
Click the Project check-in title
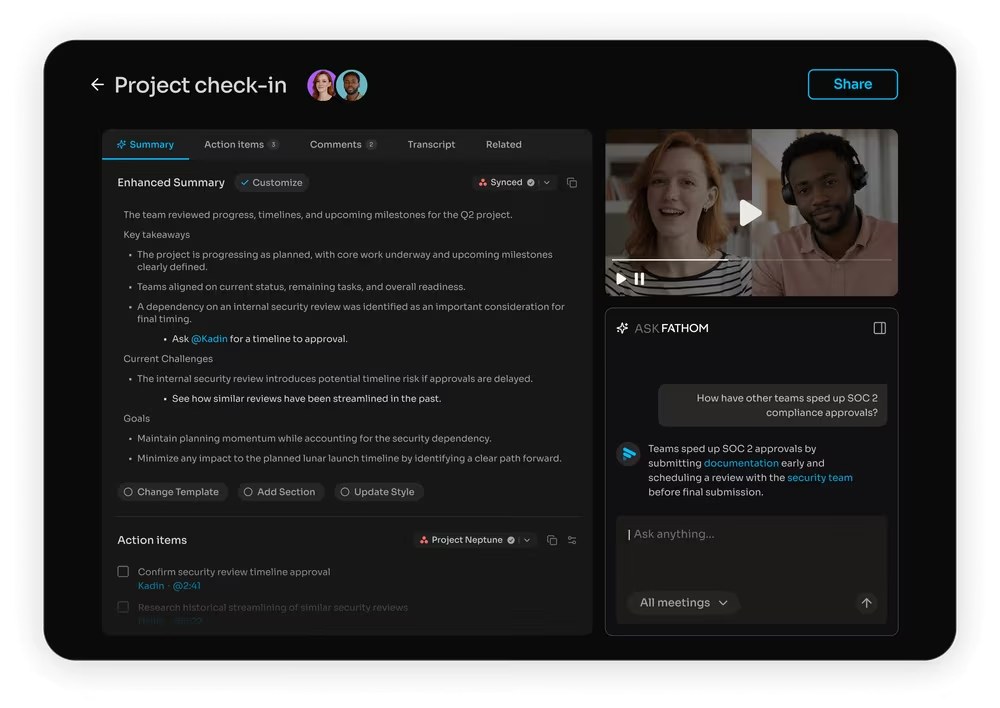[x=200, y=85]
